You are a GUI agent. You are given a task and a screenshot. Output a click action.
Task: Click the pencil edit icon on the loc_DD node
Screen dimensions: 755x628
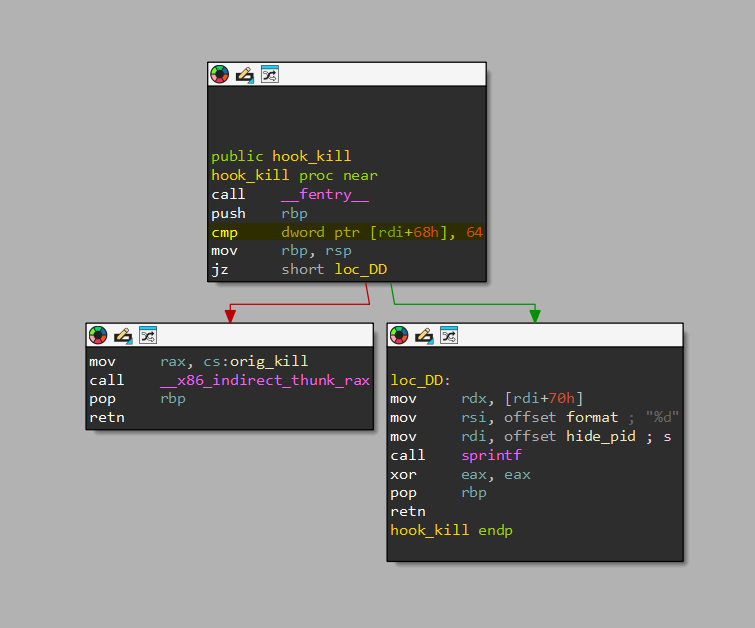click(424, 335)
